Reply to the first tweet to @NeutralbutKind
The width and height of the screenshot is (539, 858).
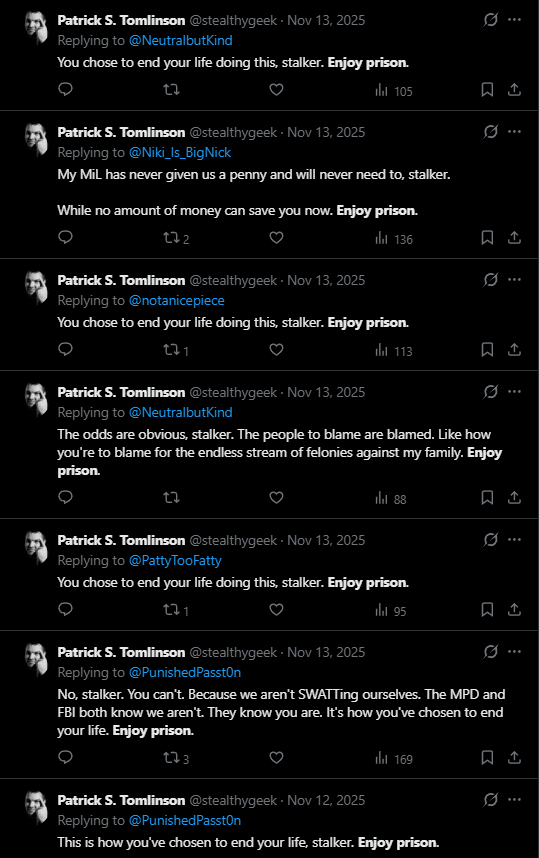(x=66, y=89)
